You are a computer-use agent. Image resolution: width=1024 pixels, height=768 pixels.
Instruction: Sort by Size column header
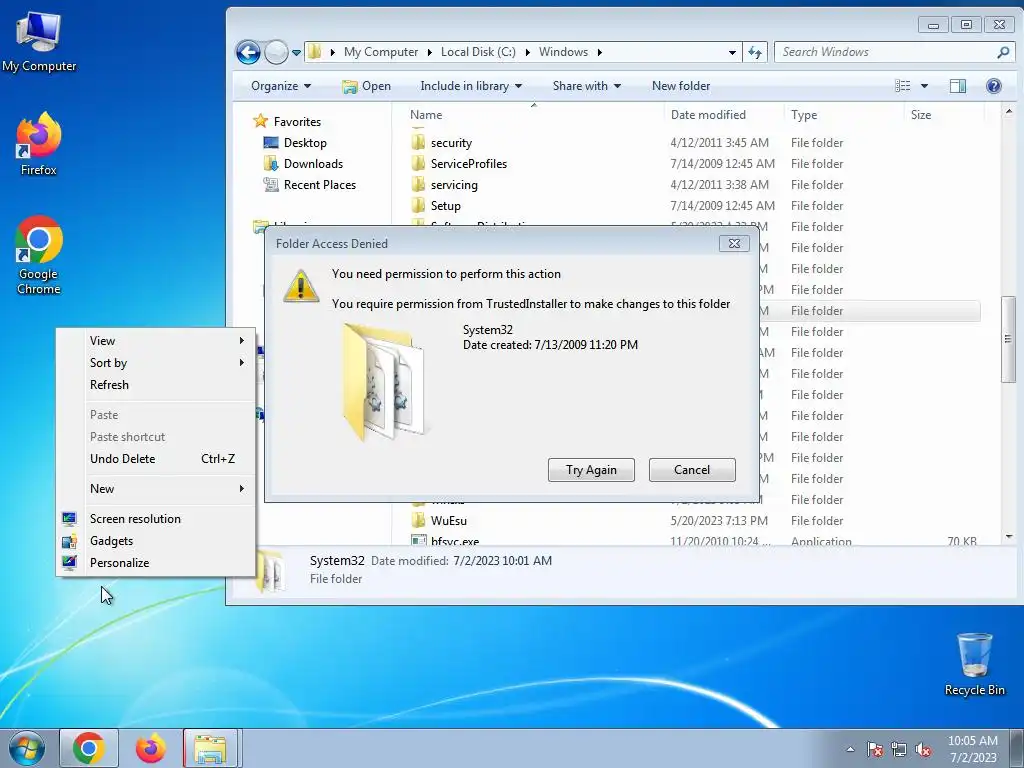944,115
